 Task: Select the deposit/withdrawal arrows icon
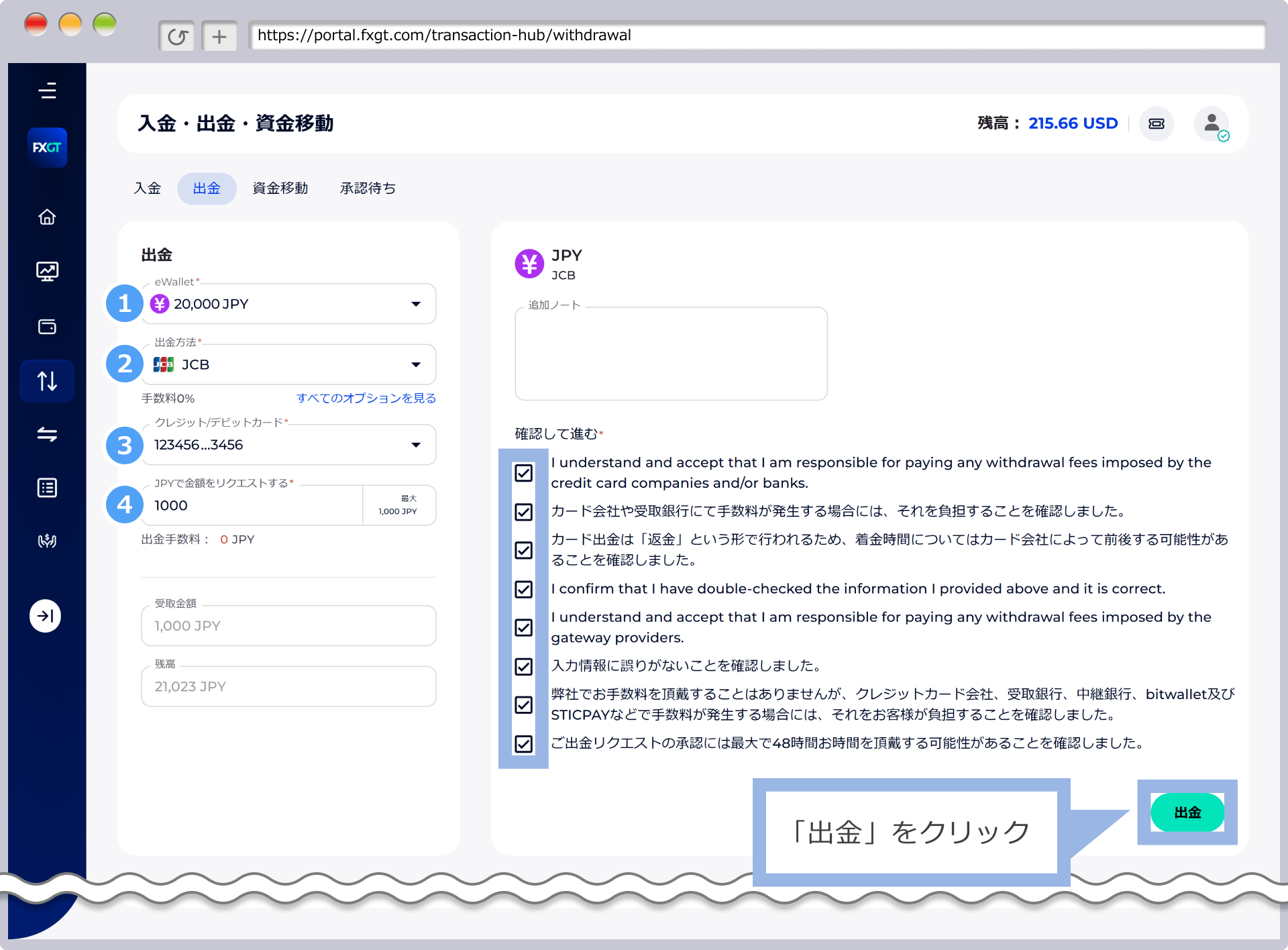click(47, 381)
